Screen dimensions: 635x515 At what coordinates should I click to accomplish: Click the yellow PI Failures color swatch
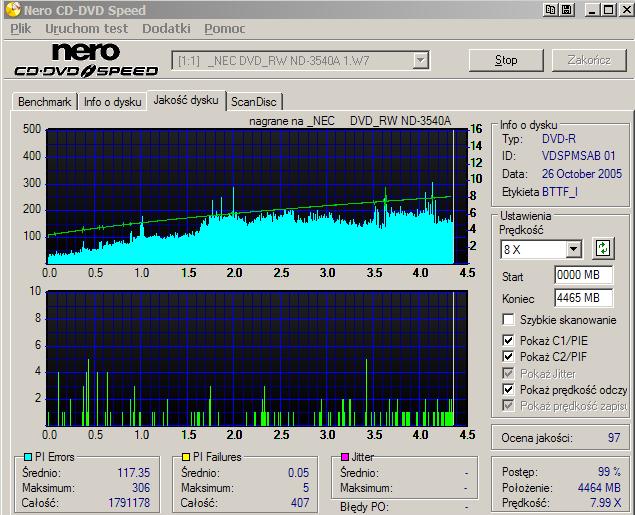[186, 457]
